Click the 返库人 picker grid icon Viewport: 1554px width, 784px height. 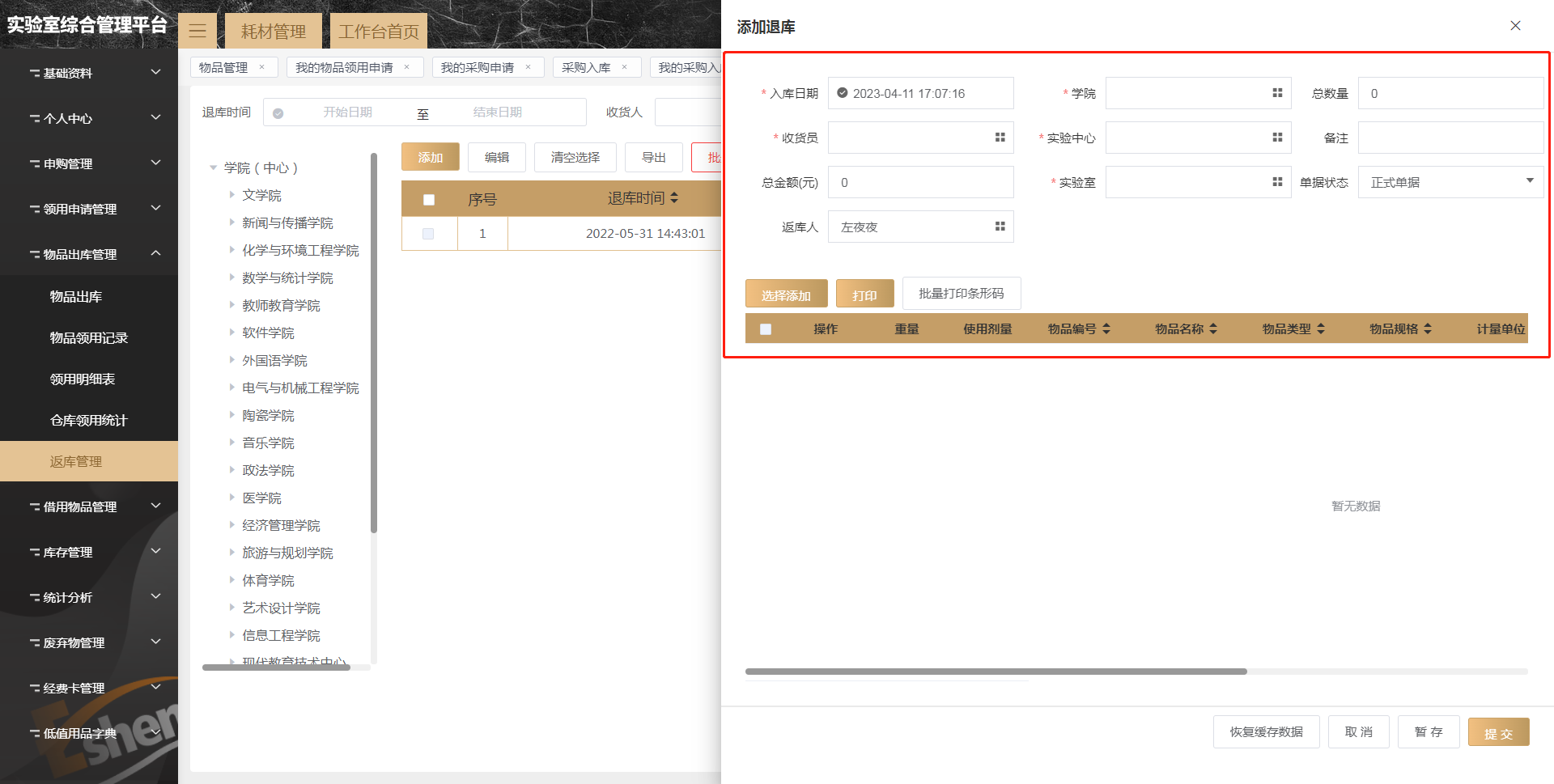1000,227
